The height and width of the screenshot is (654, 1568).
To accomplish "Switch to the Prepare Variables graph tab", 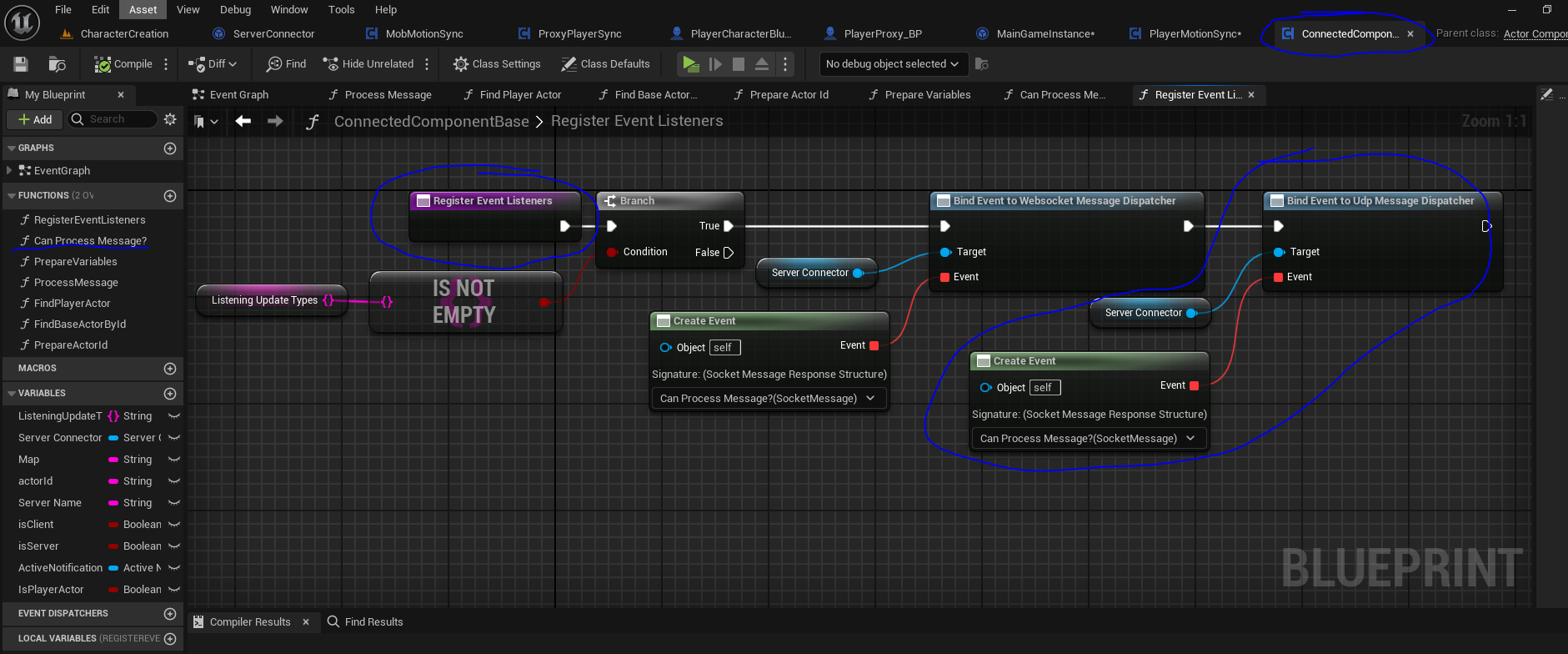I will click(919, 95).
